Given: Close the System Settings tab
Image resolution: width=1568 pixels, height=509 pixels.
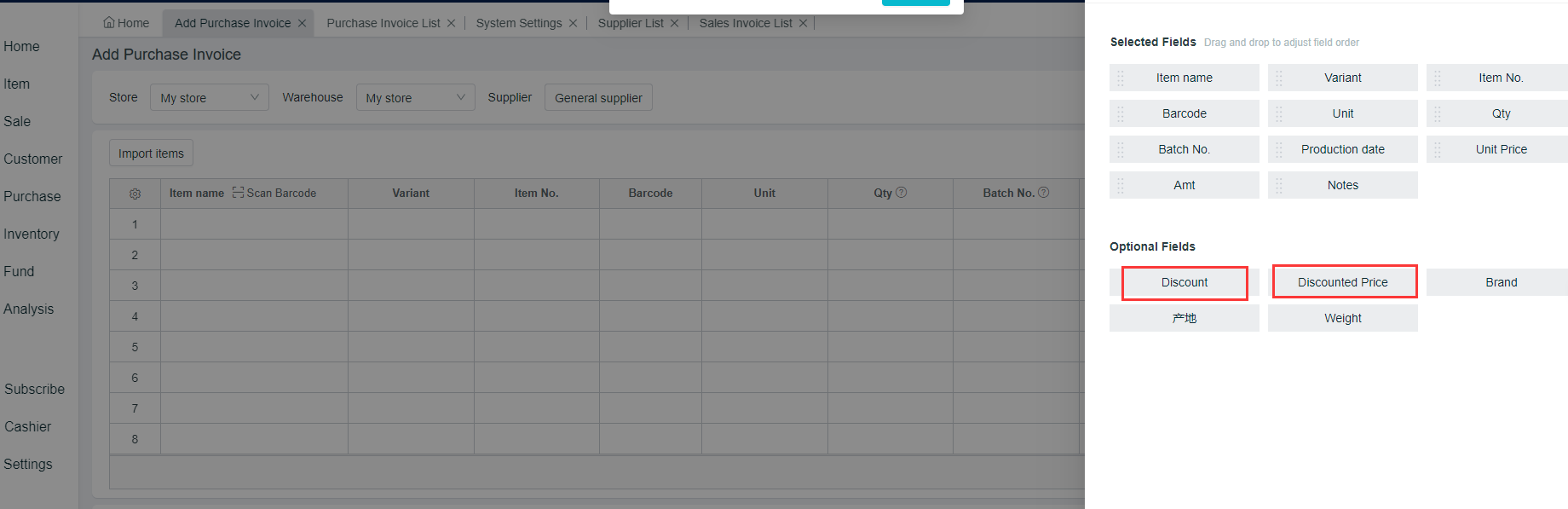Looking at the screenshot, I should pyautogui.click(x=573, y=23).
